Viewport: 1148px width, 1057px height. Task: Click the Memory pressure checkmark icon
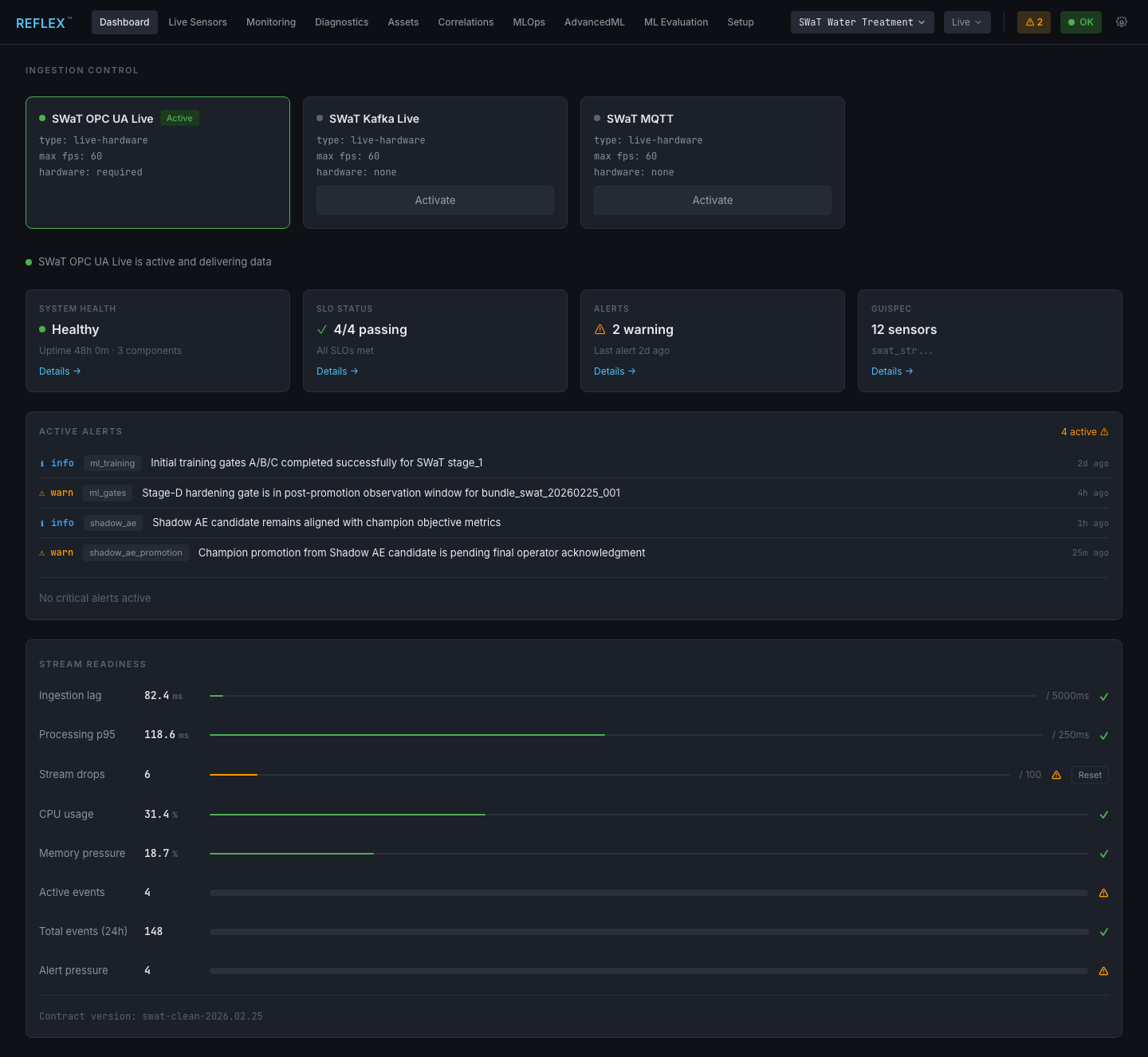pos(1104,854)
